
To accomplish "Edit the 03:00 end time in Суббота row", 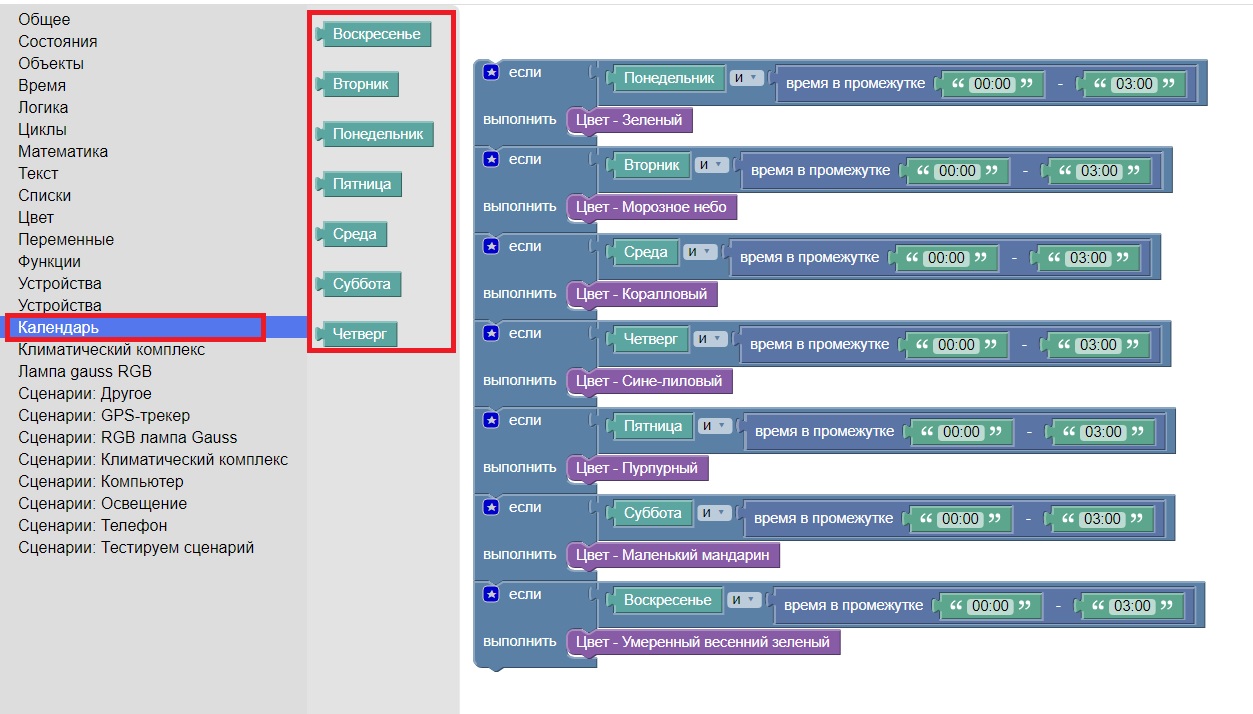I will click(1103, 519).
